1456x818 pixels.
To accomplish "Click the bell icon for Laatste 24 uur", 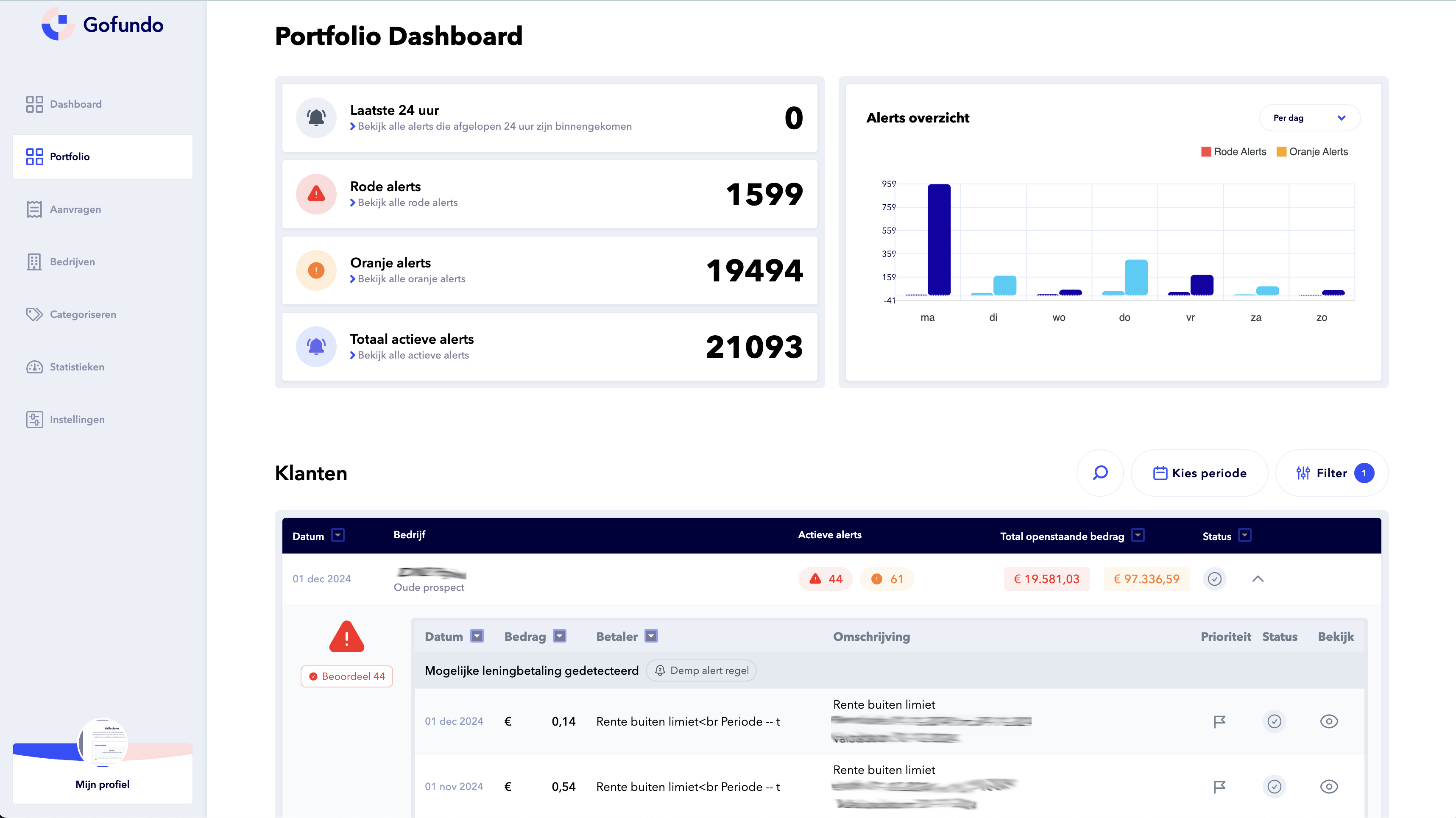I will tap(316, 117).
